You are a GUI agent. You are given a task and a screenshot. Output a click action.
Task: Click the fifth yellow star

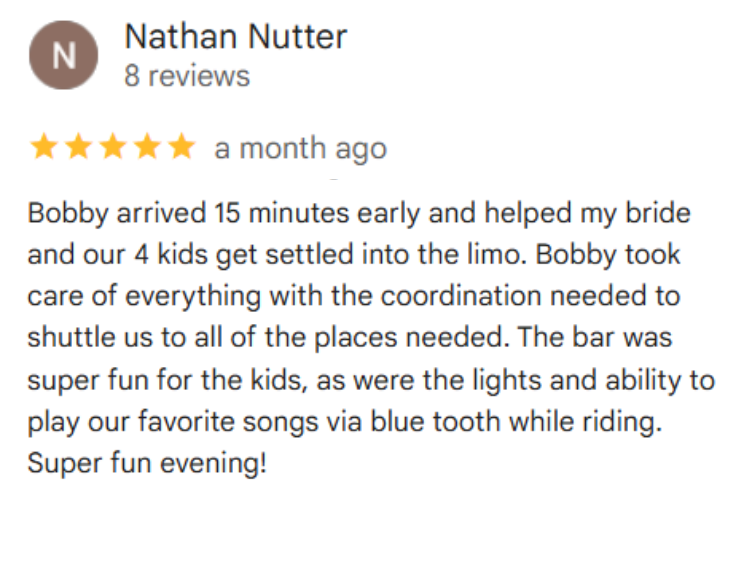(x=181, y=149)
